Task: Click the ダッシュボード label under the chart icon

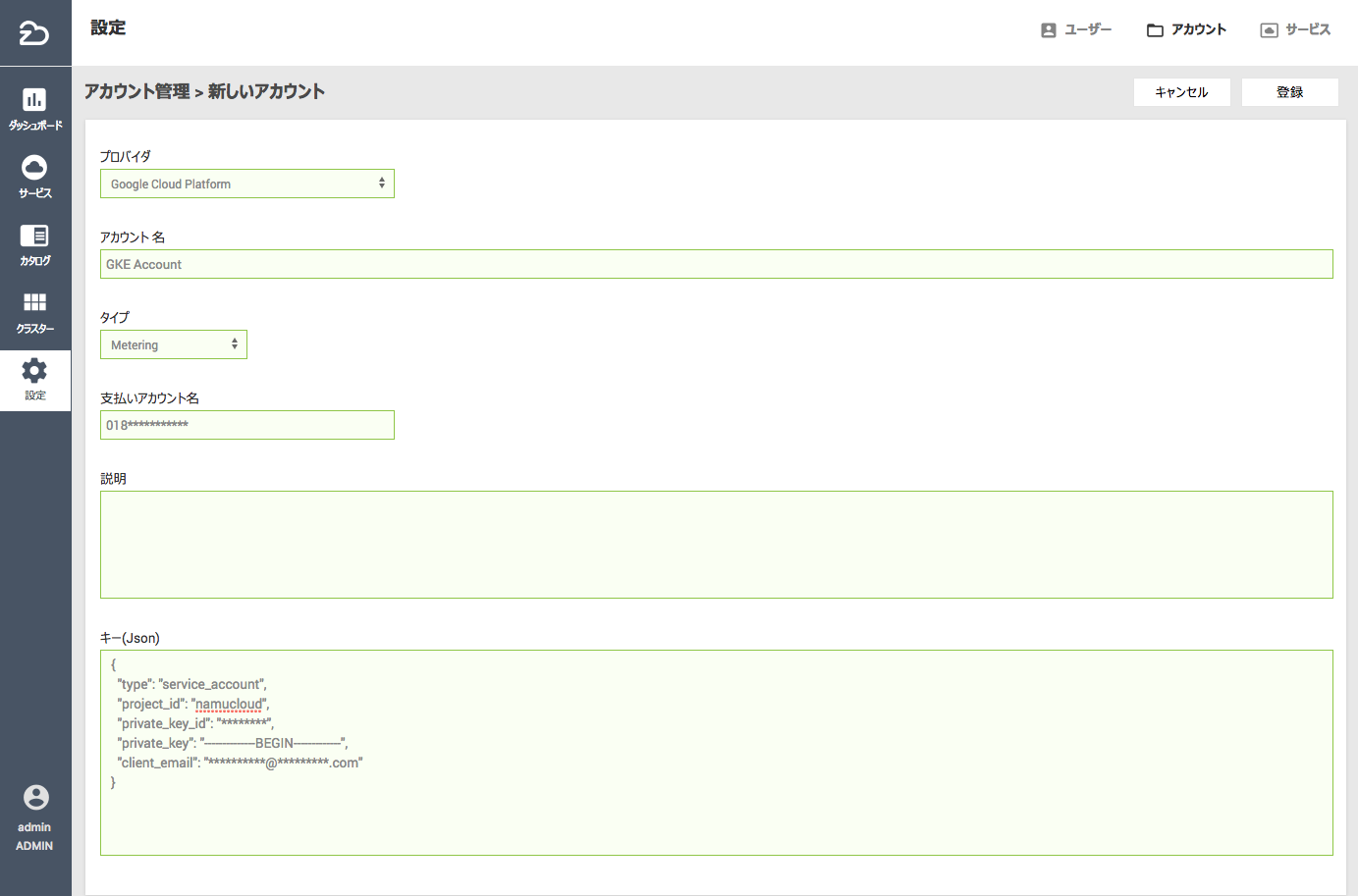Action: click(35, 126)
